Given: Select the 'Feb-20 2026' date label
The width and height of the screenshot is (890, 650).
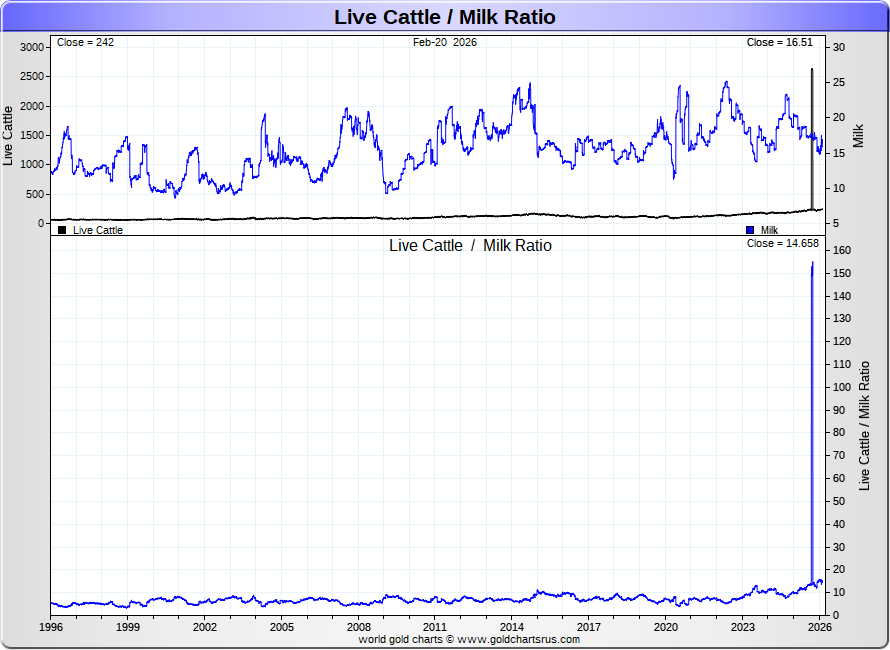Looking at the screenshot, I should (x=444, y=43).
